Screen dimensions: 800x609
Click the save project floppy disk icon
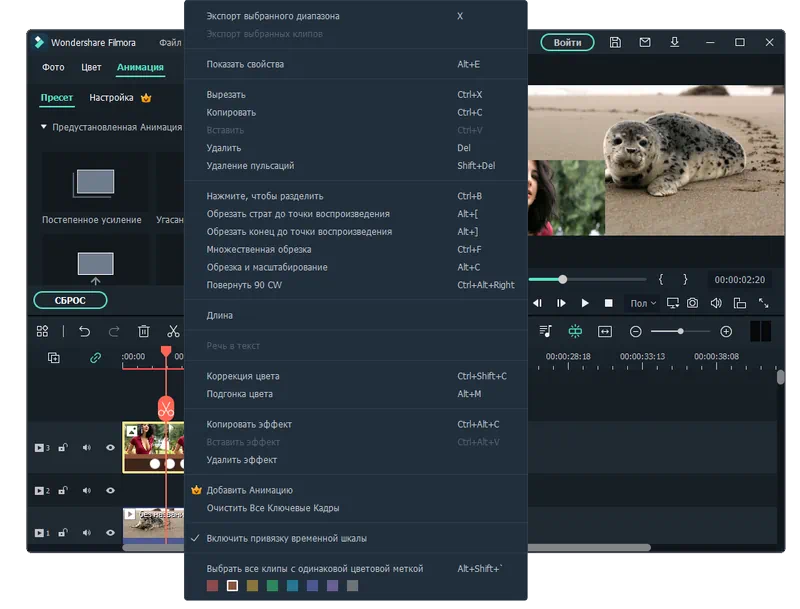(615, 43)
